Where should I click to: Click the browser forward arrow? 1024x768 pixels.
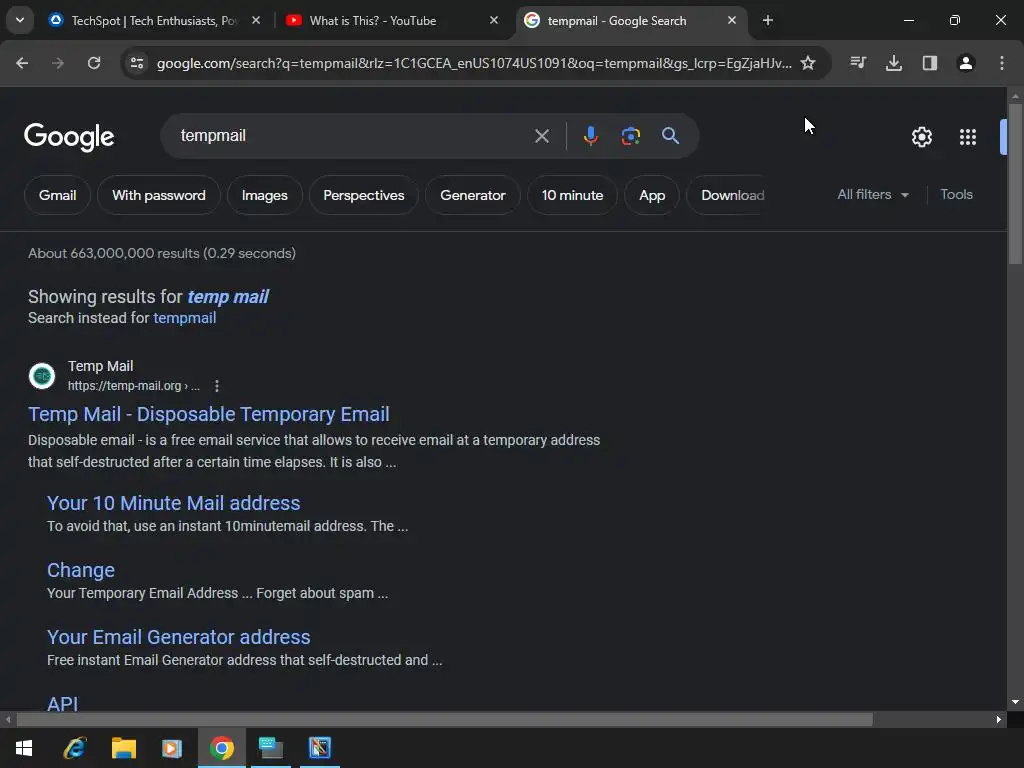pos(58,63)
